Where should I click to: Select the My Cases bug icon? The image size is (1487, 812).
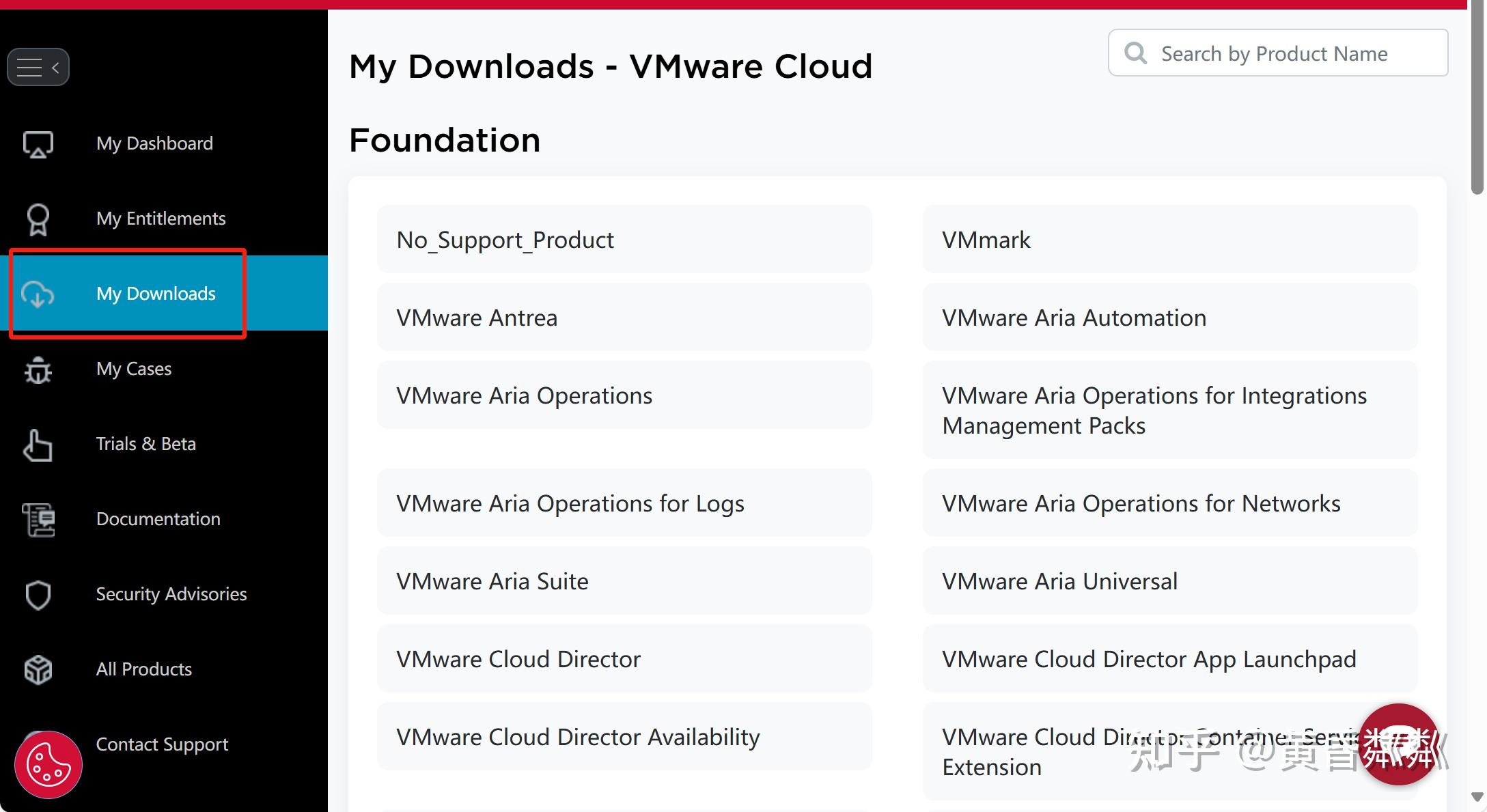(x=38, y=369)
